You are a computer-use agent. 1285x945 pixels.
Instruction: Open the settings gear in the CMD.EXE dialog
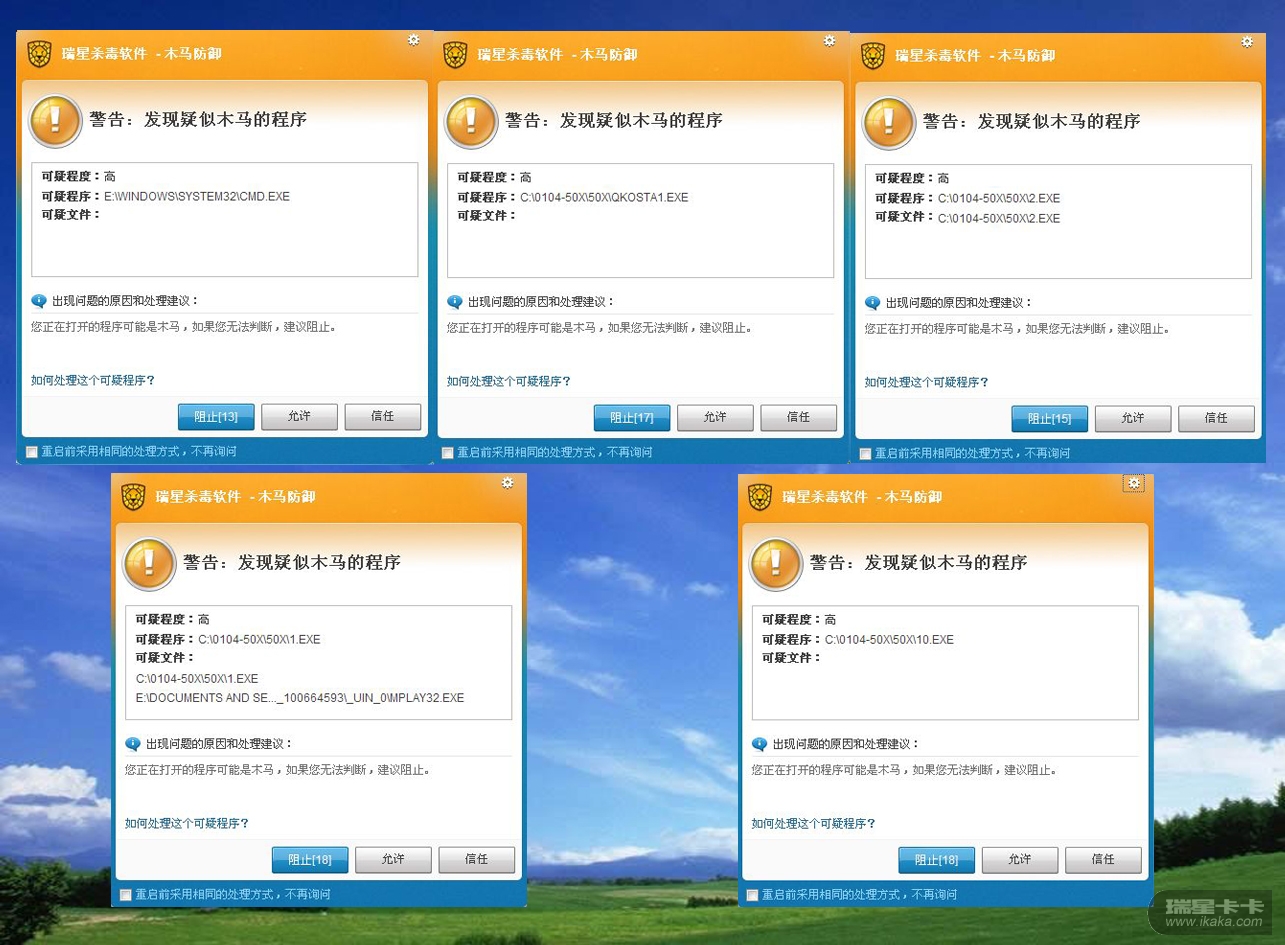point(414,40)
